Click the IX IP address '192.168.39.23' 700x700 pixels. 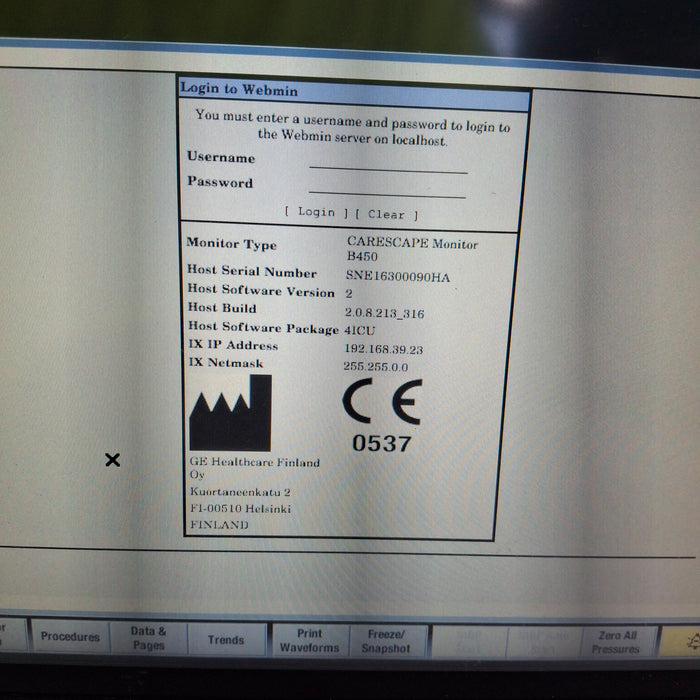pos(383,349)
